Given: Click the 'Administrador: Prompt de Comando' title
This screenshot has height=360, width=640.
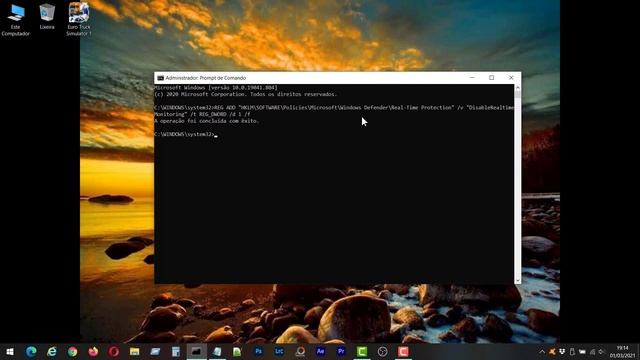Looking at the screenshot, I should pos(206,78).
